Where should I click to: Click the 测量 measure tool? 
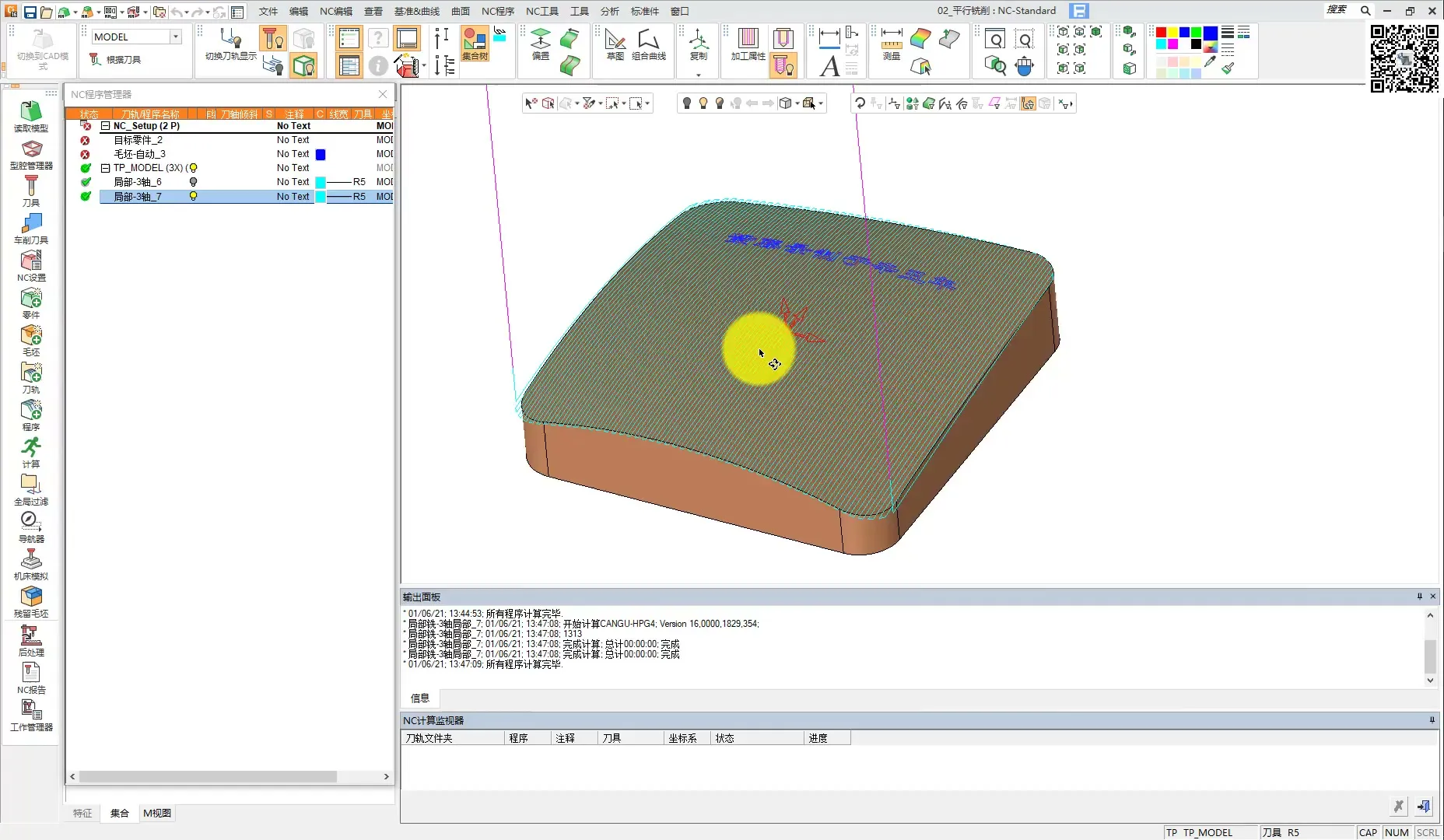pos(892,44)
